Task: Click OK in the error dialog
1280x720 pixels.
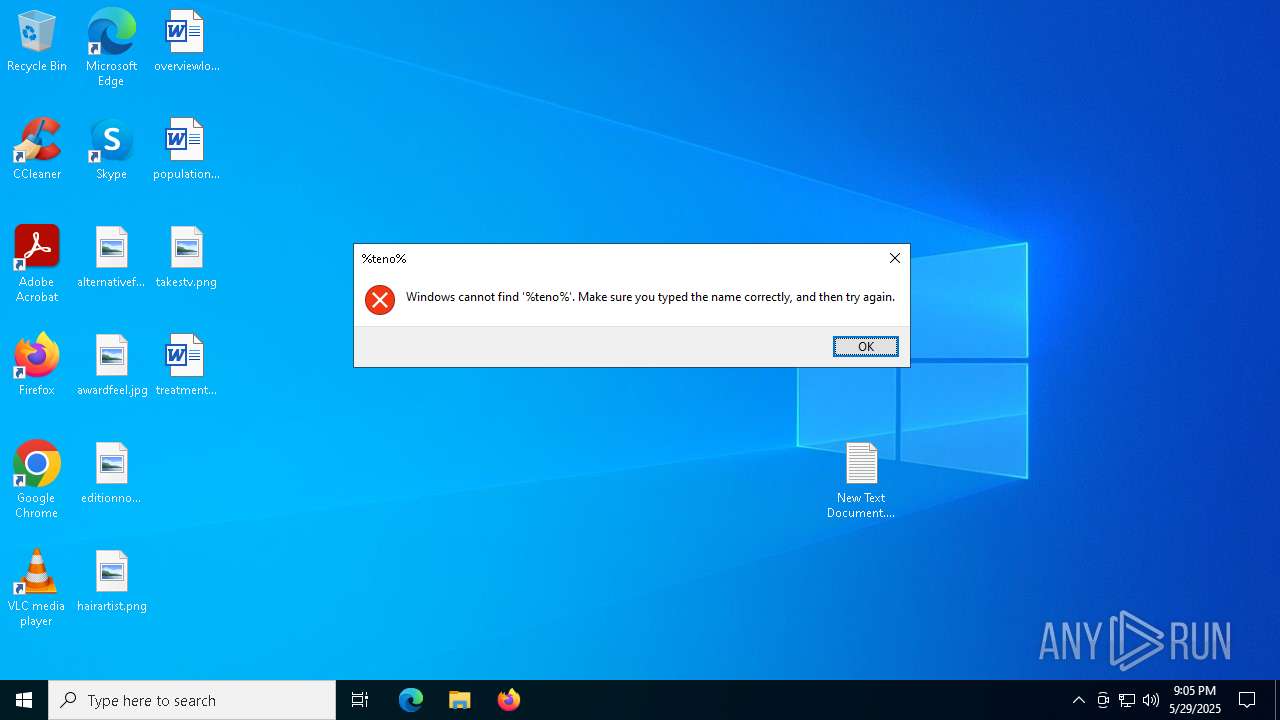Action: click(x=866, y=347)
